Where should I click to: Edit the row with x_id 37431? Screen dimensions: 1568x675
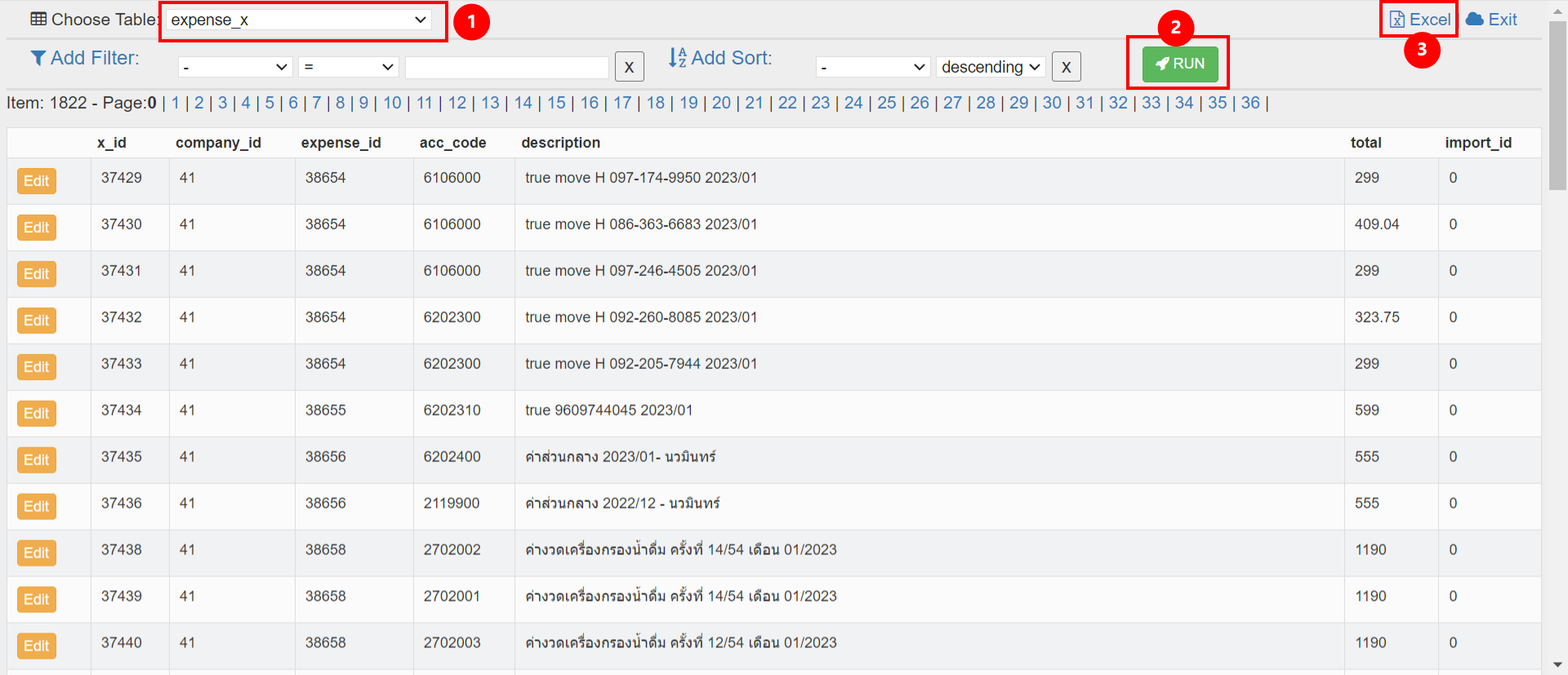click(x=37, y=274)
